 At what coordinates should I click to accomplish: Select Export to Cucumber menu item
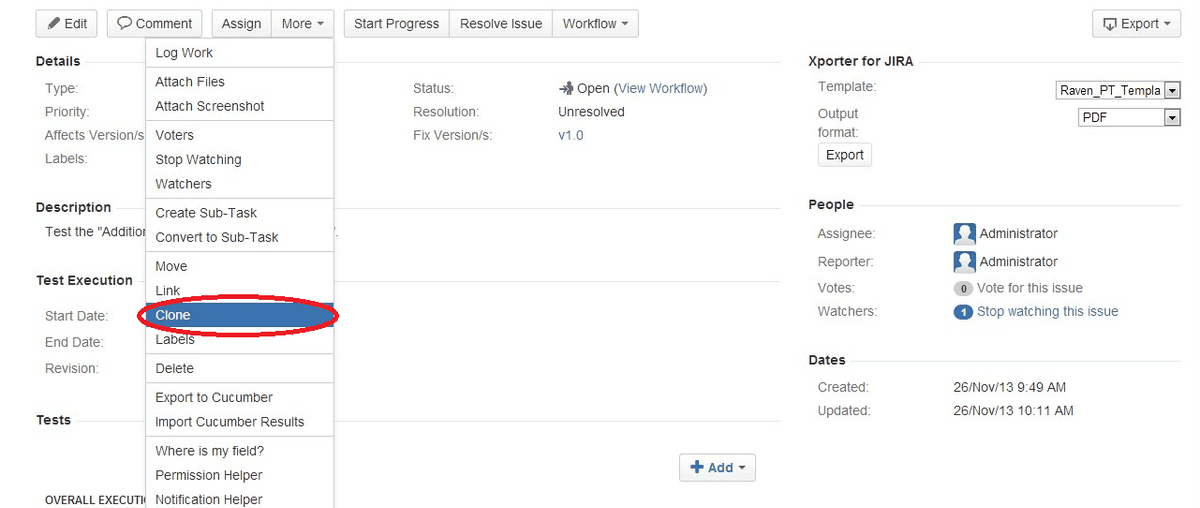point(214,397)
